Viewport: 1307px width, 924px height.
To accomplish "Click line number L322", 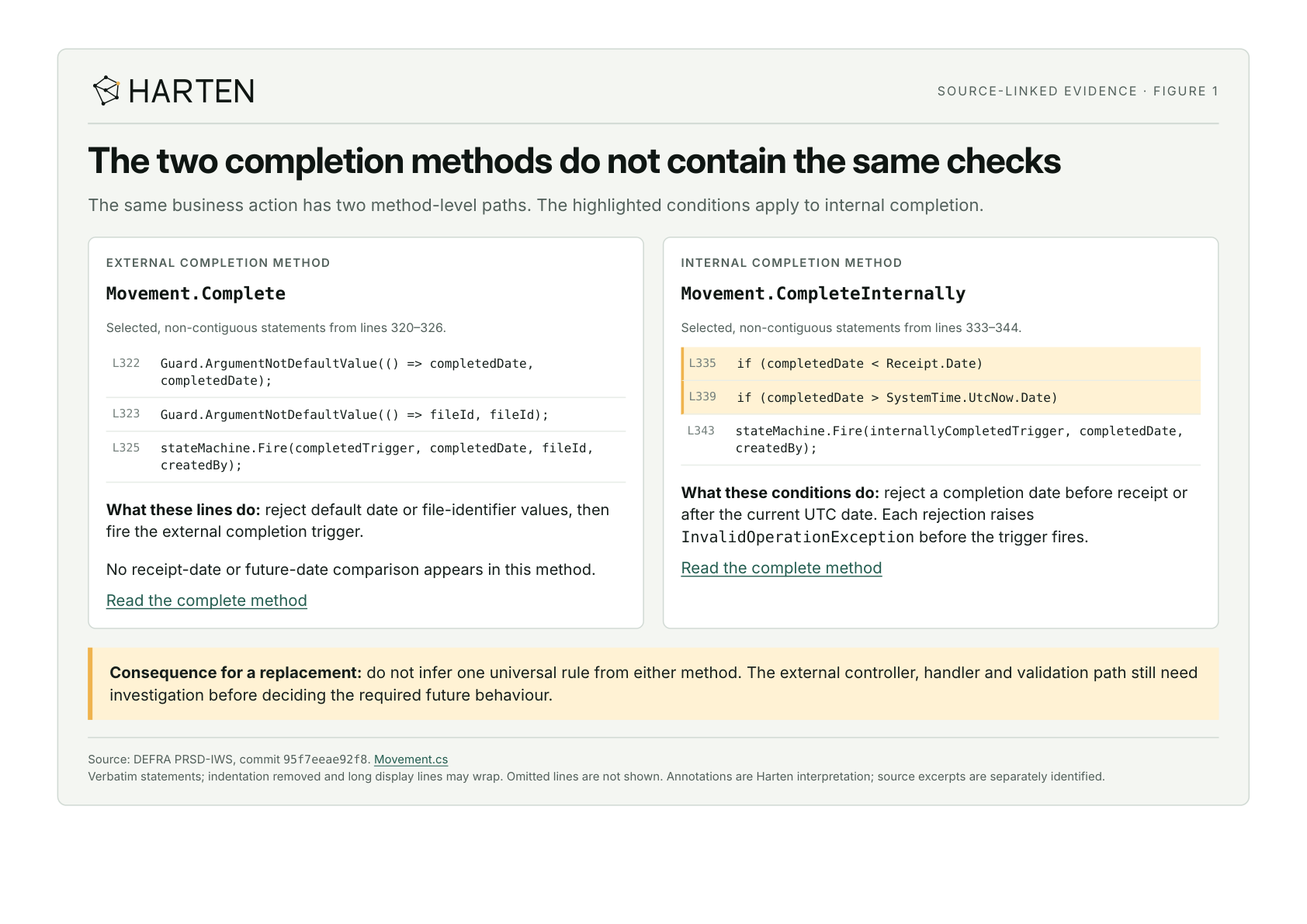I will pos(126,363).
